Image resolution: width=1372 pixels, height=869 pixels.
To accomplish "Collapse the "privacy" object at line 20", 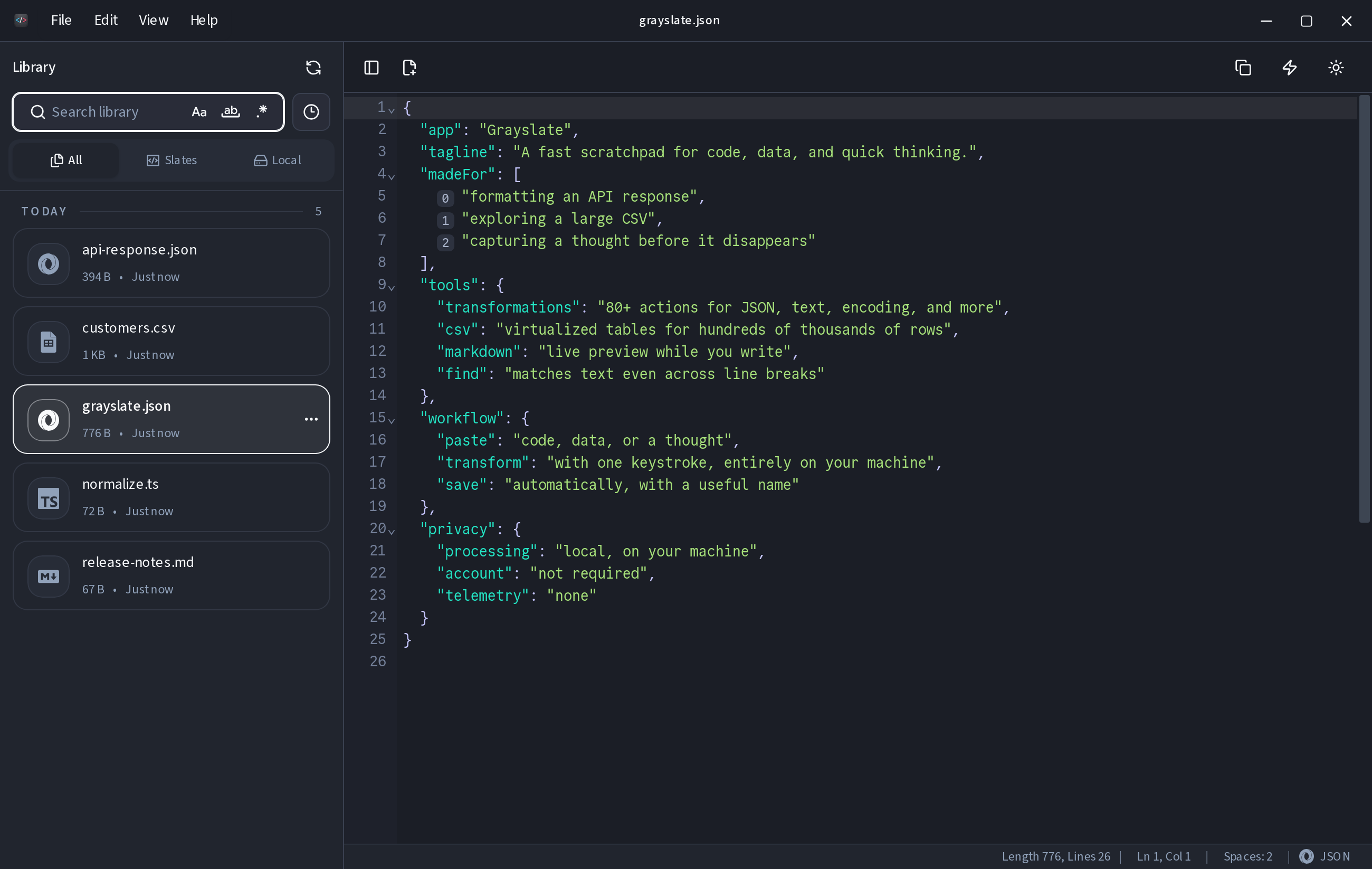I will click(x=392, y=531).
